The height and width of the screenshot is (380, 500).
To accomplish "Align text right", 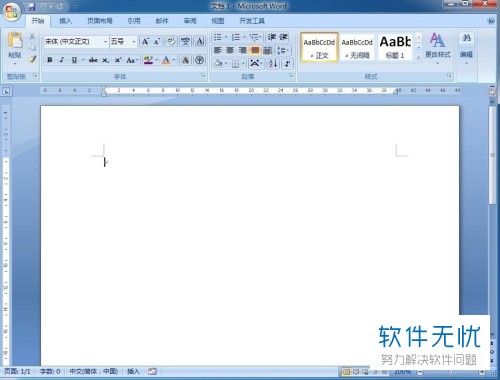I will (243, 50).
